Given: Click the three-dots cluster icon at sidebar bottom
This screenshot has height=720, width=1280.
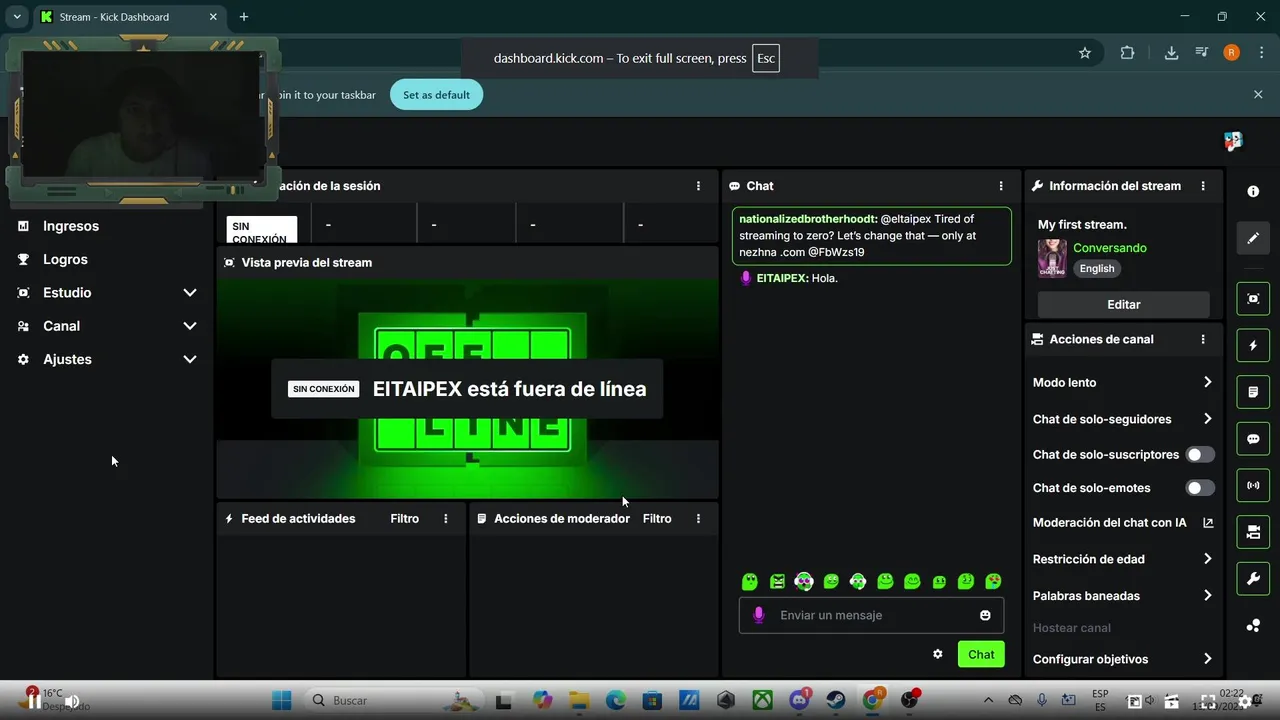Looking at the screenshot, I should pyautogui.click(x=1253, y=626).
